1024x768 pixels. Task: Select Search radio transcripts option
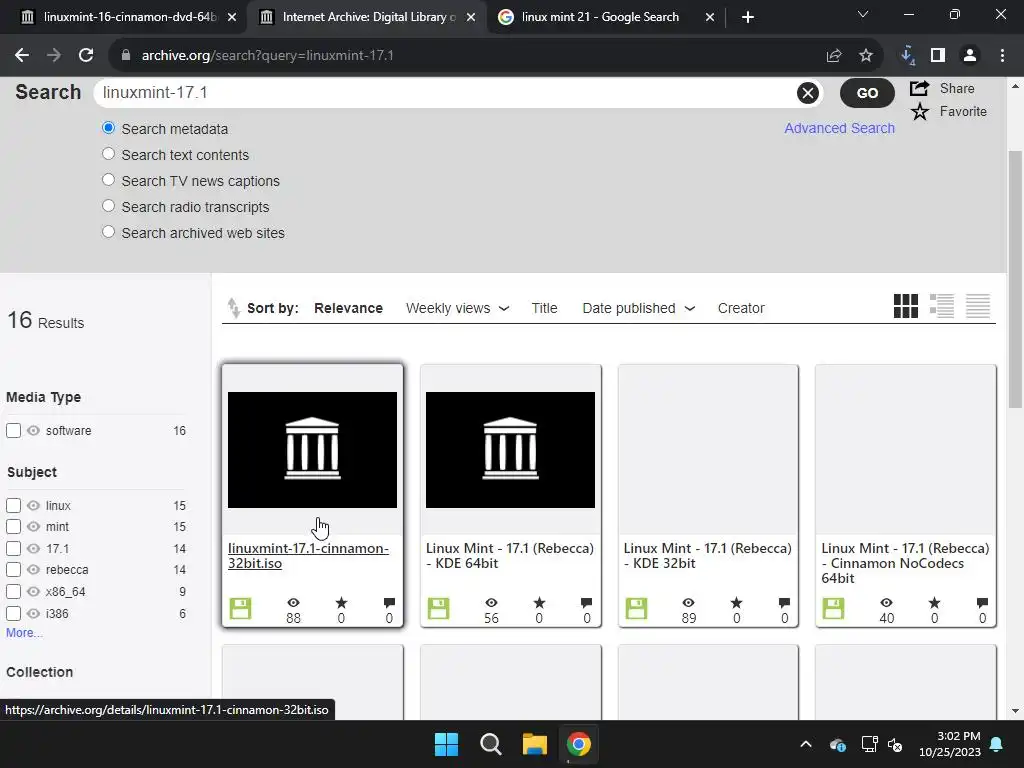108,206
